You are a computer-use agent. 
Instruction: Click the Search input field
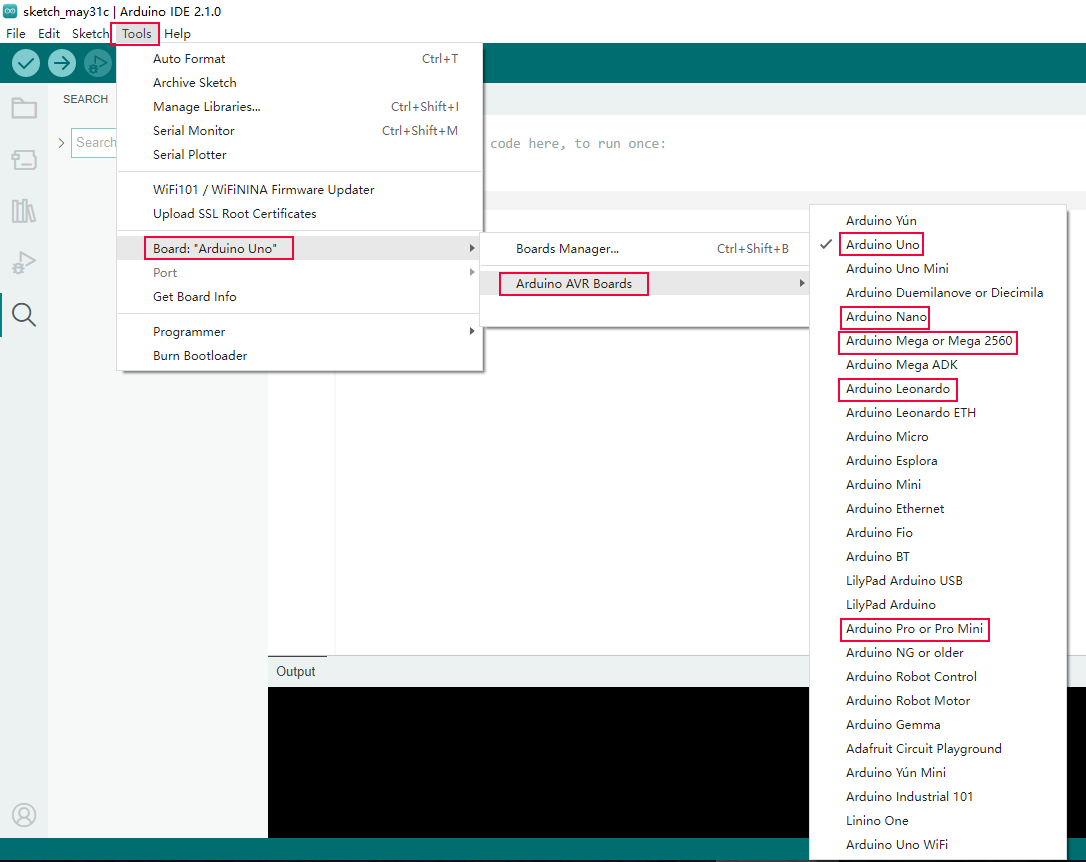94,143
